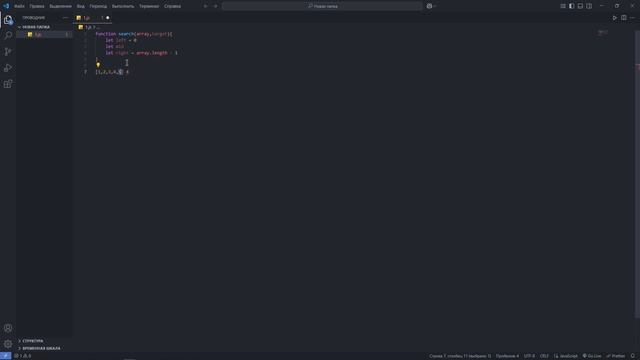Click the lightbulb code action icon
Viewport: 640px width, 360px height.
[x=98, y=65]
